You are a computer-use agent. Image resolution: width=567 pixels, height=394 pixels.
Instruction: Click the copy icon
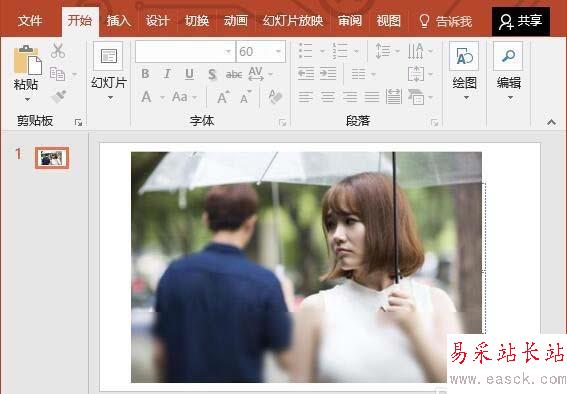pos(57,74)
